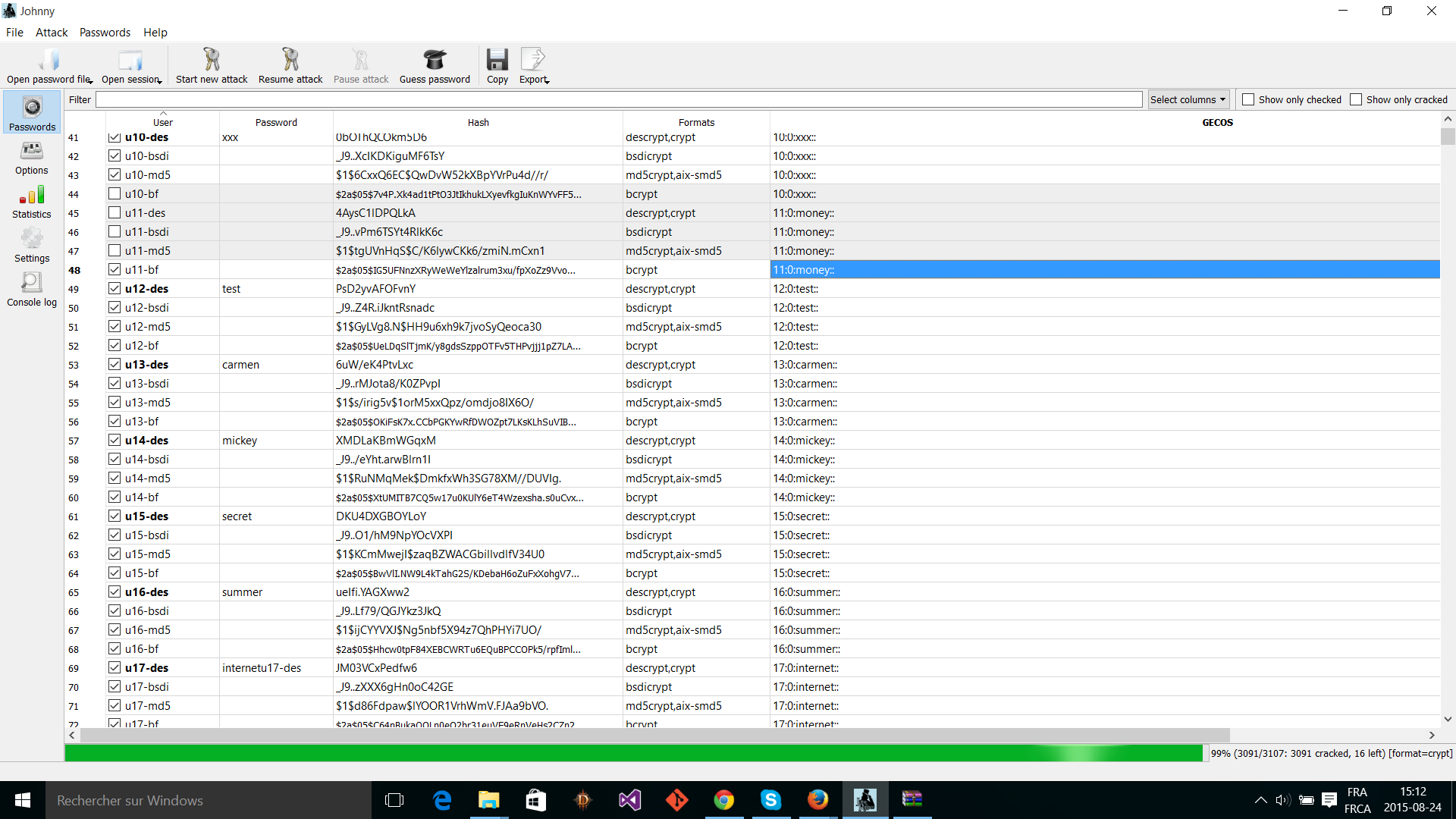The image size is (1456, 819).
Task: Click the Filter input field
Action: (619, 99)
